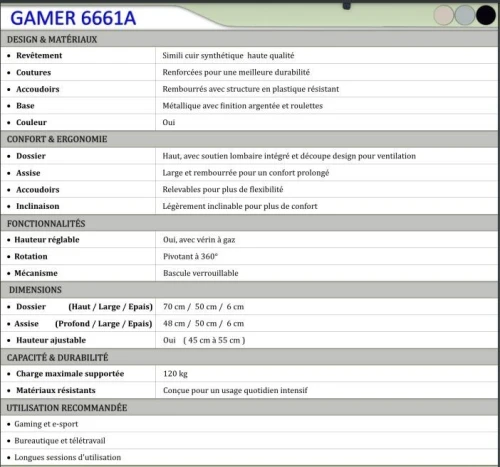Click the Matériaux résistants label
Viewport: 500px width, 467px height.
pyautogui.click(x=56, y=390)
